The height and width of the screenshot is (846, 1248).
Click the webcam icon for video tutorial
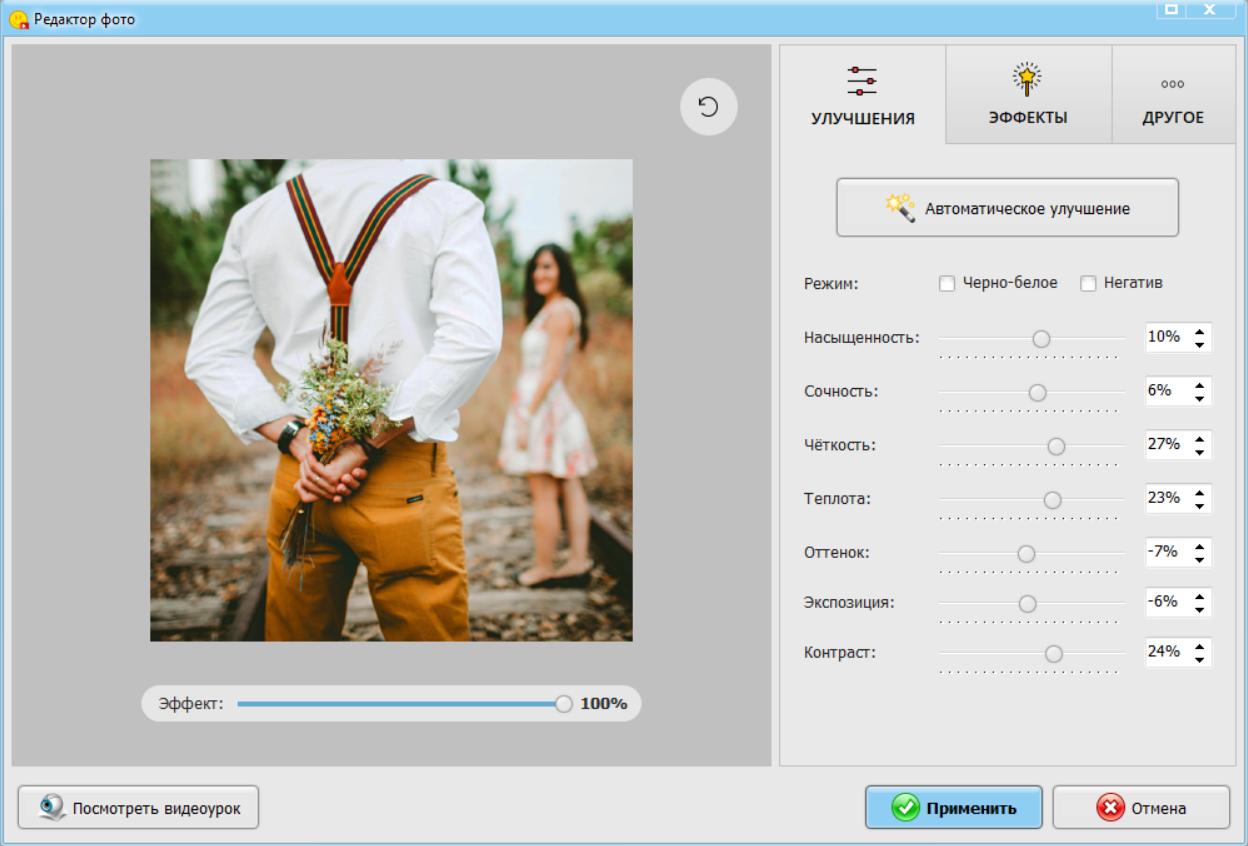tap(51, 808)
